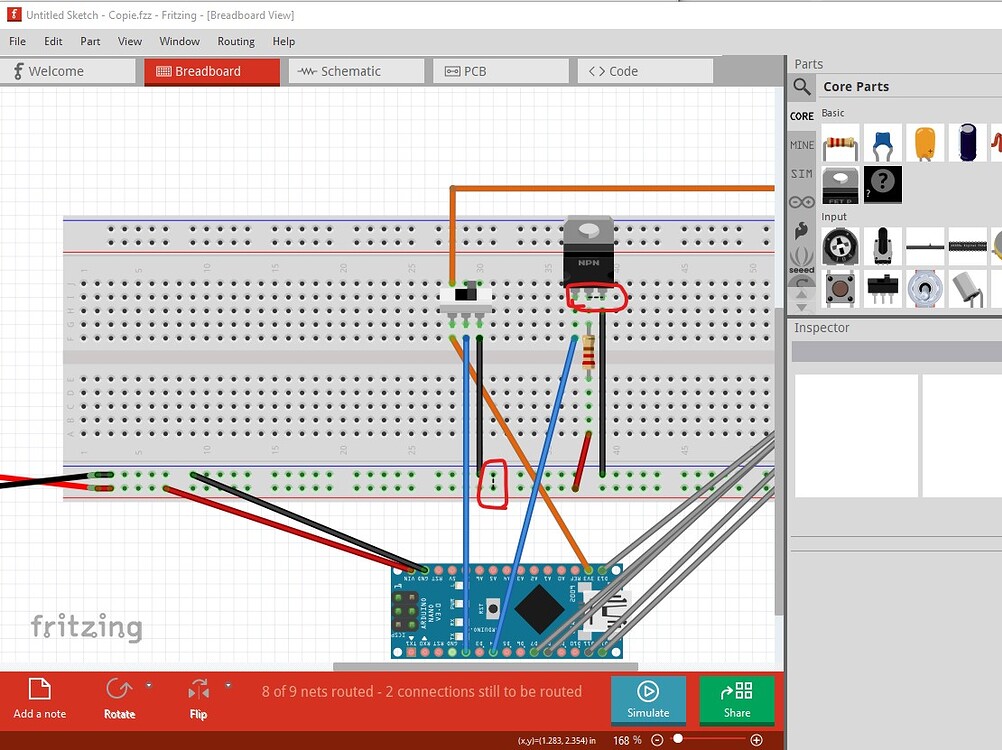Click the Share button

pos(737,700)
